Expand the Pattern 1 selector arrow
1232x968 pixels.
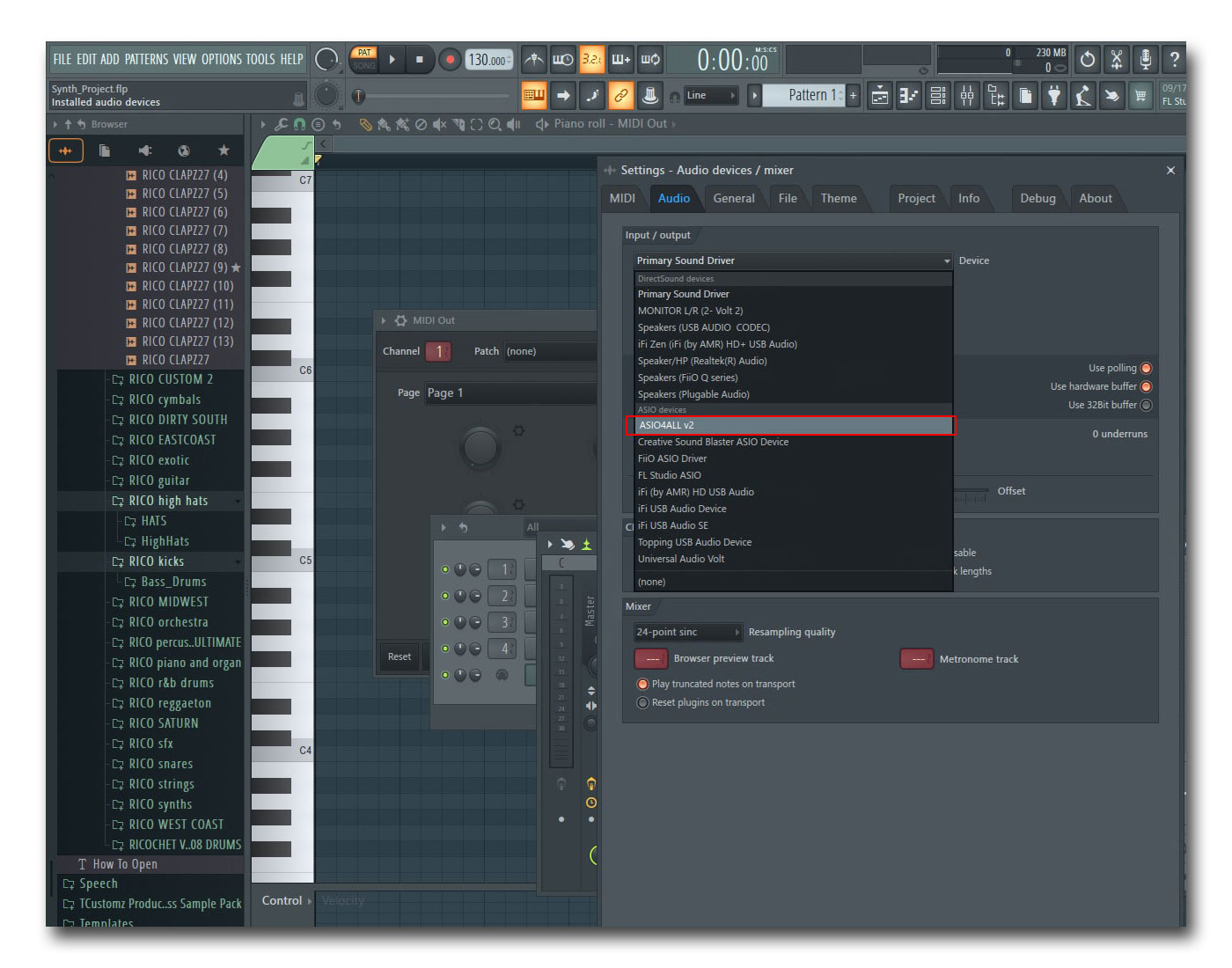coord(754,95)
